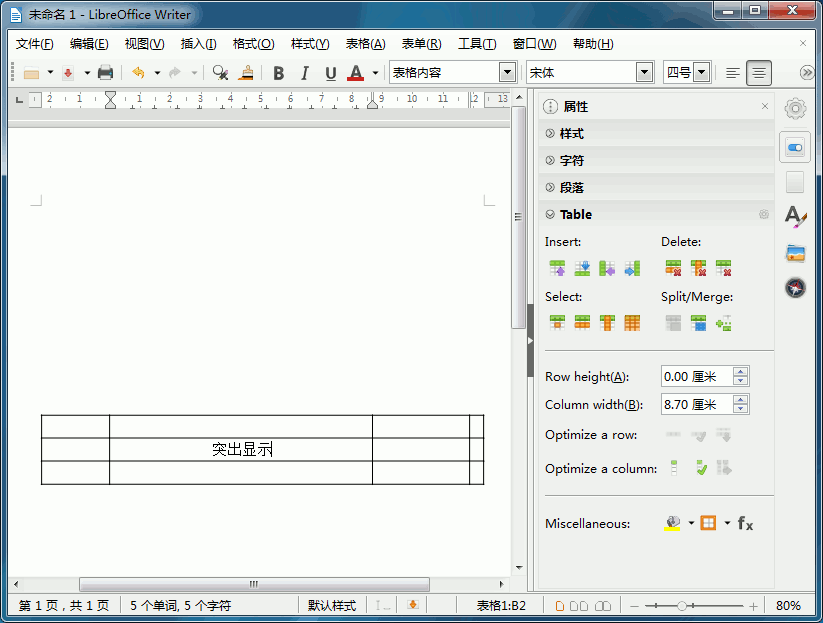This screenshot has width=823, height=623.
Task: Open the font name dropdown 宋体
Action: pyautogui.click(x=644, y=73)
